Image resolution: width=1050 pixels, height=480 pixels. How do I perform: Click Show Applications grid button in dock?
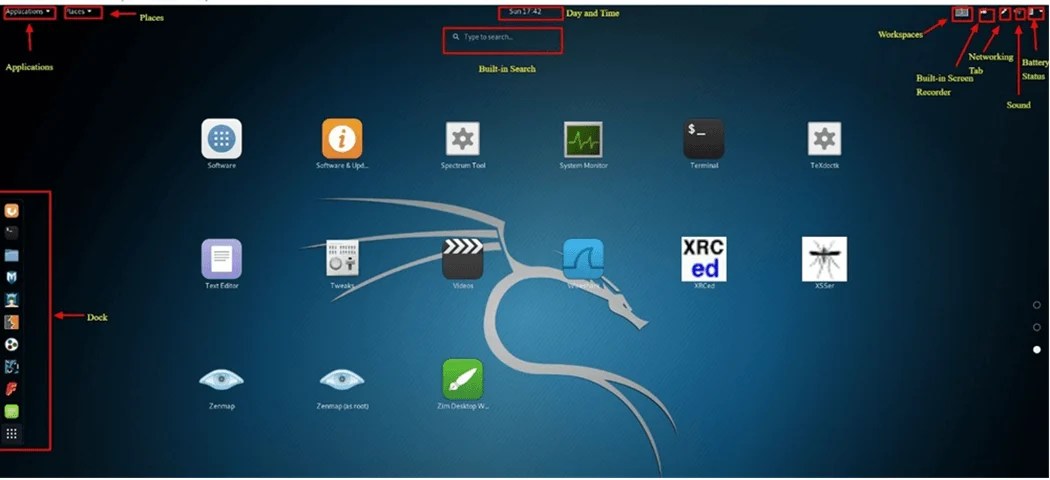[x=11, y=434]
